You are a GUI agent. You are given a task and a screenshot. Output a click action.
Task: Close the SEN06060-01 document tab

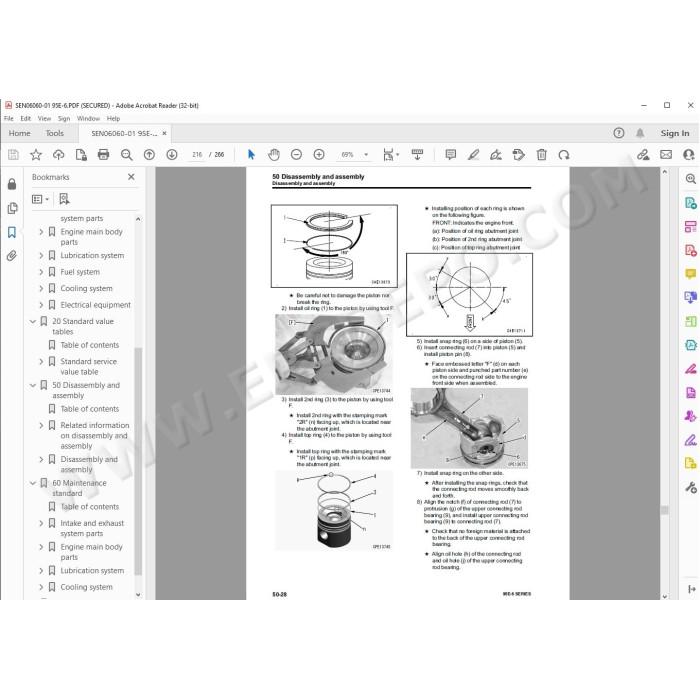coord(164,133)
